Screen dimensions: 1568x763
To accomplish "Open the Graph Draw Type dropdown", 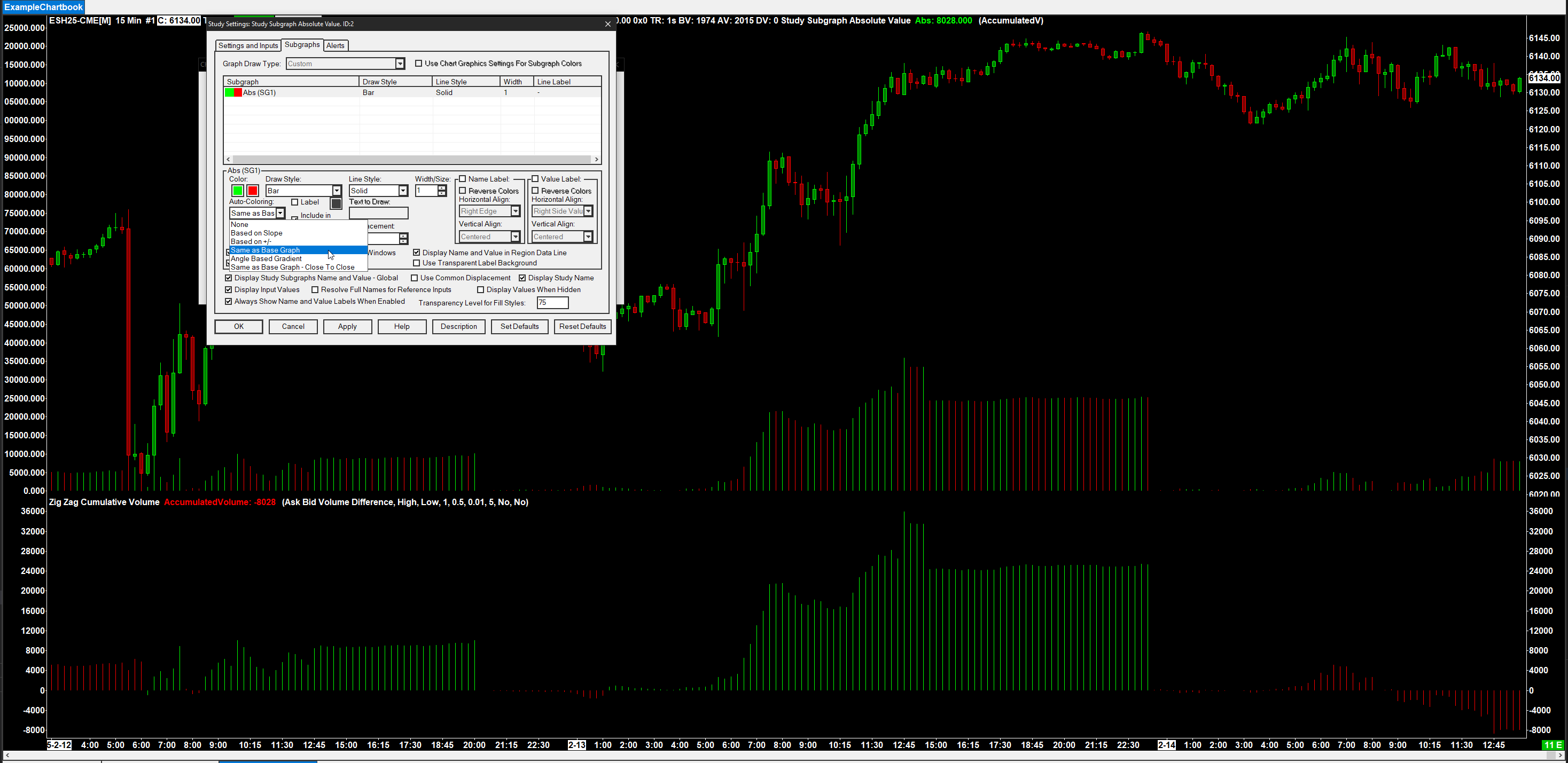I will [x=400, y=64].
